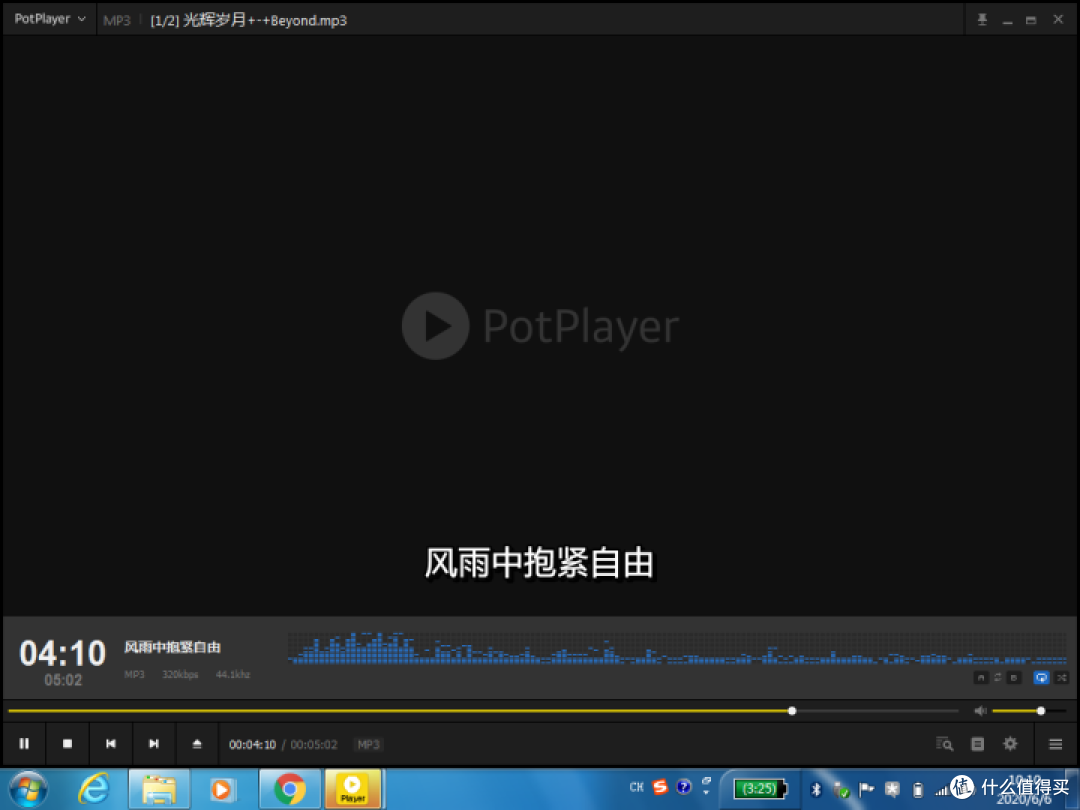This screenshot has height=810, width=1080.
Task: Open the Action Center flag icon
Action: (866, 789)
